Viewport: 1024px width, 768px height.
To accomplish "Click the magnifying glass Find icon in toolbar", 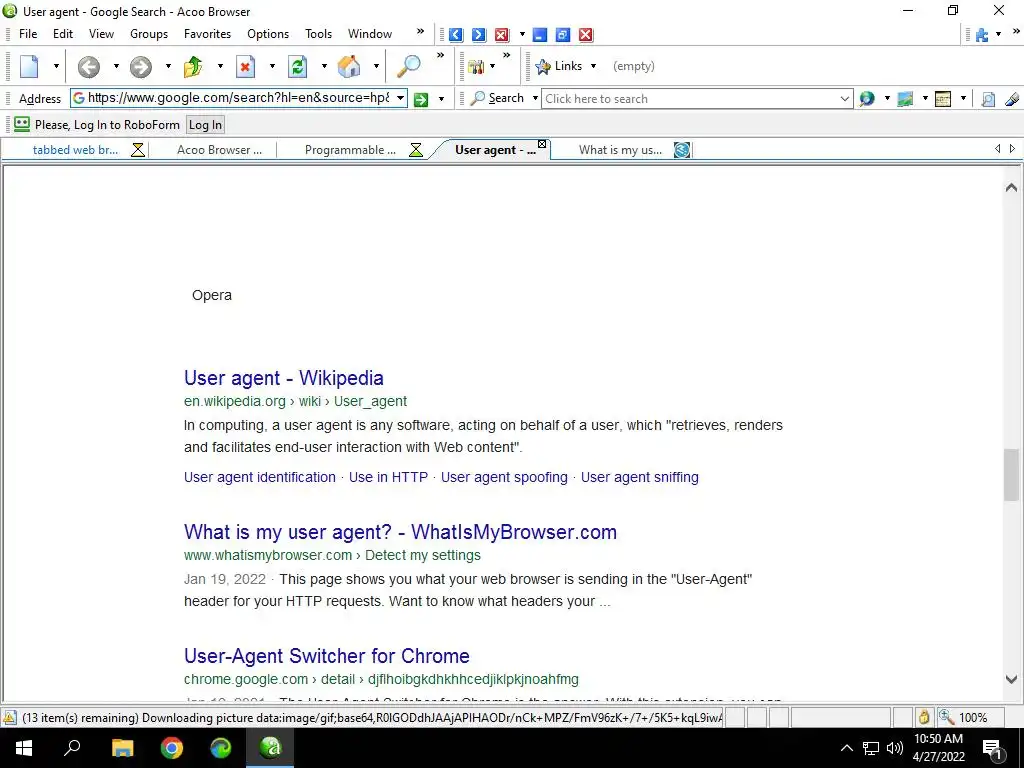I will click(409, 66).
